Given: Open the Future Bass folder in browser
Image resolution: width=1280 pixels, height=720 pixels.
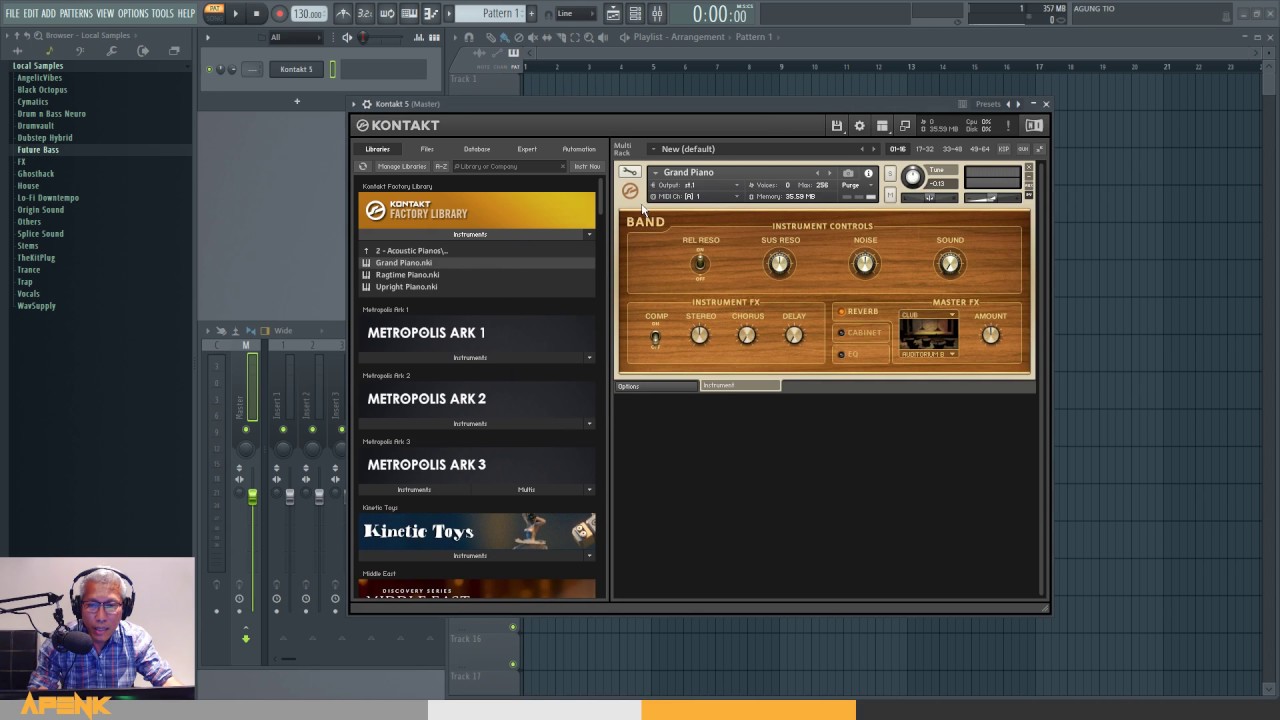Looking at the screenshot, I should 38,150.
